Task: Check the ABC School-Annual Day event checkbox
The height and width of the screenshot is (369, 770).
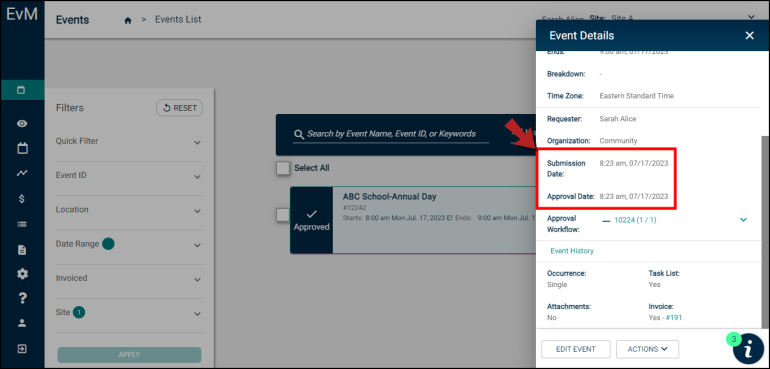Action: pyautogui.click(x=282, y=215)
